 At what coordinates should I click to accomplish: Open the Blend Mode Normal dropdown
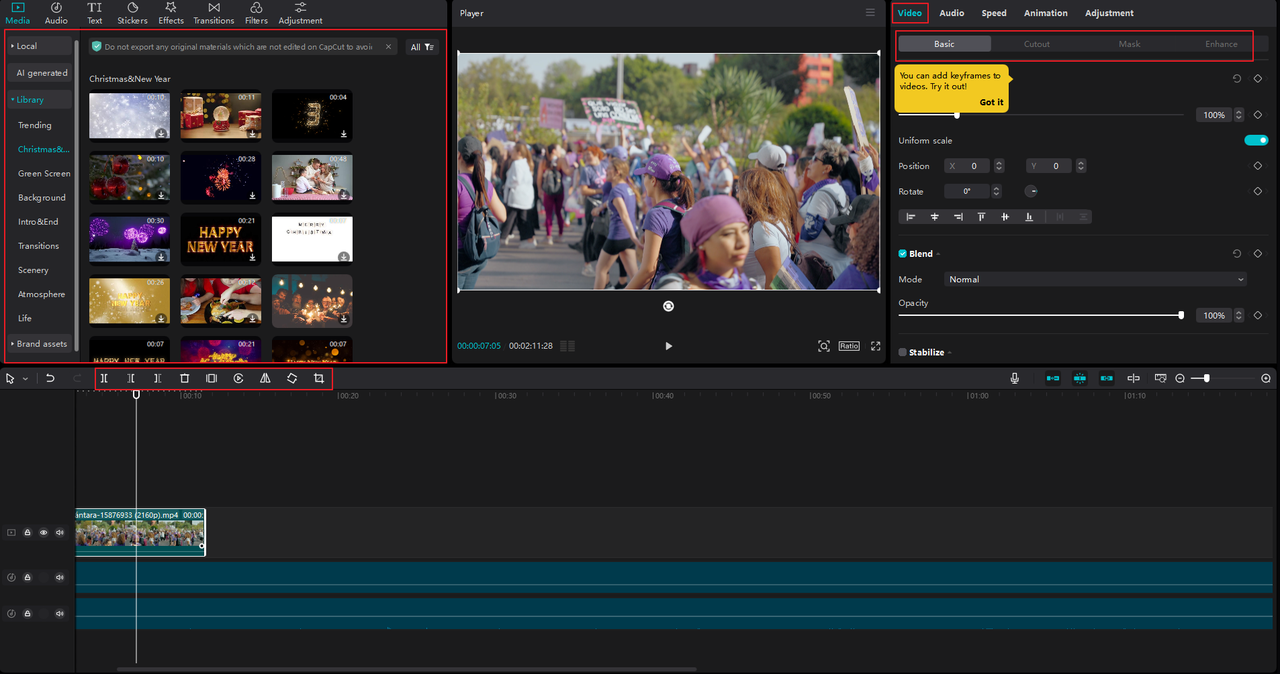click(x=1096, y=279)
